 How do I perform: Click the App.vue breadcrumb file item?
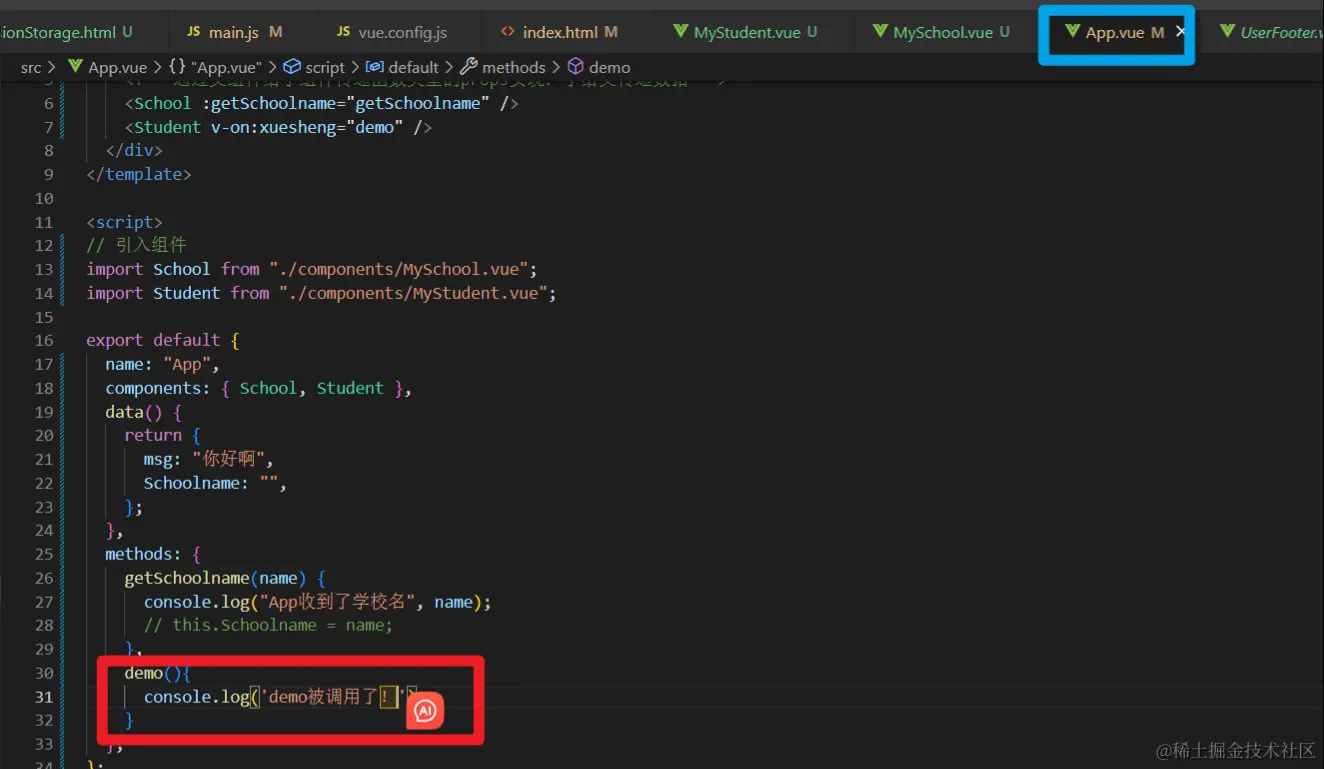pyautogui.click(x=107, y=67)
